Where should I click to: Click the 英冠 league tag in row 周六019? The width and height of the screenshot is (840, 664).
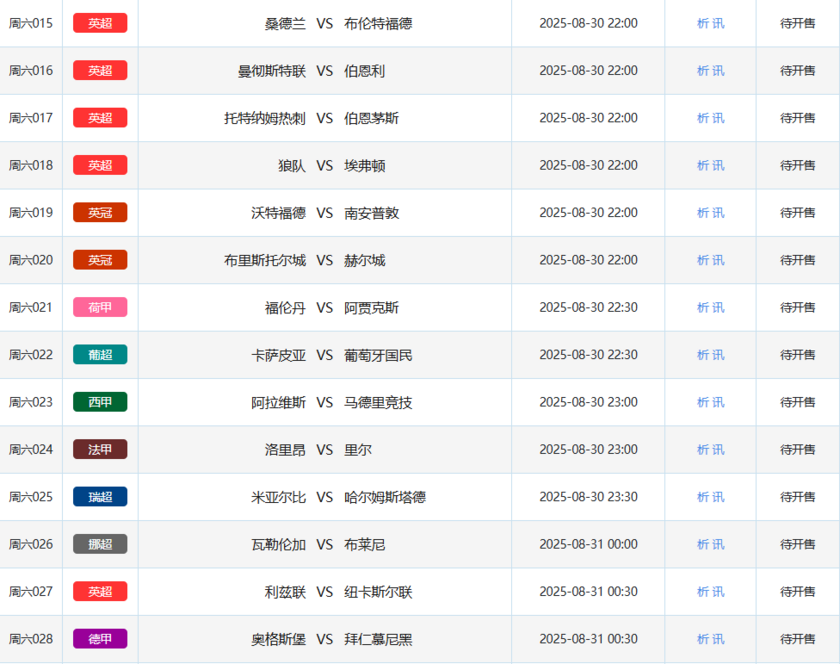pyautogui.click(x=100, y=213)
